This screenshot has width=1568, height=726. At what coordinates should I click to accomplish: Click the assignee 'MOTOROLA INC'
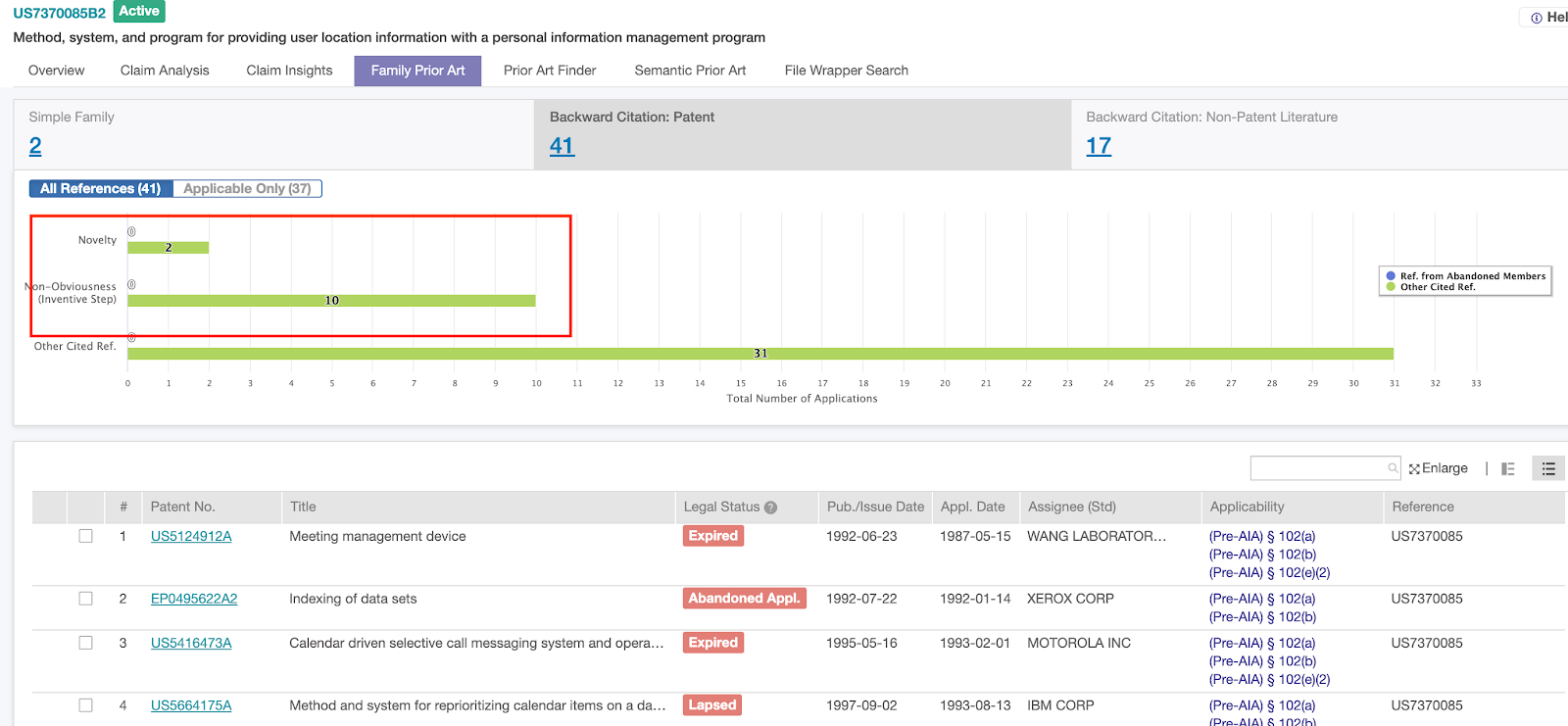(1079, 643)
